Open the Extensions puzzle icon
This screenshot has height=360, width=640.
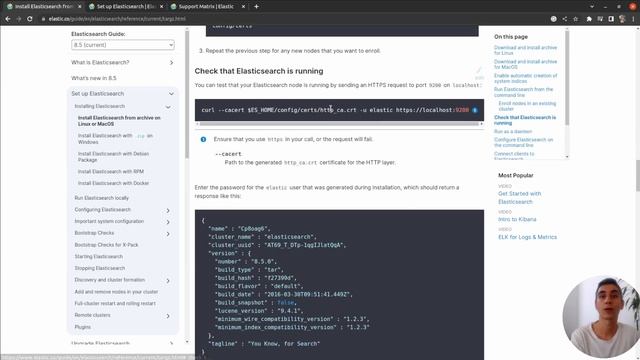coord(589,19)
